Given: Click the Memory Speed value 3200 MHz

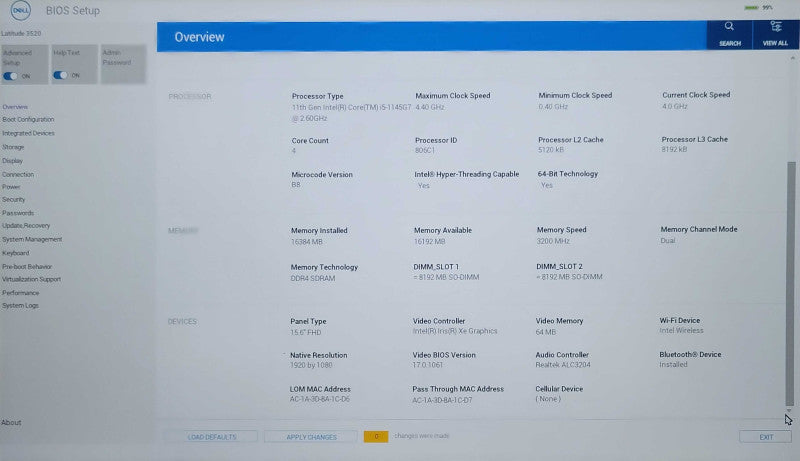Looking at the screenshot, I should [553, 241].
